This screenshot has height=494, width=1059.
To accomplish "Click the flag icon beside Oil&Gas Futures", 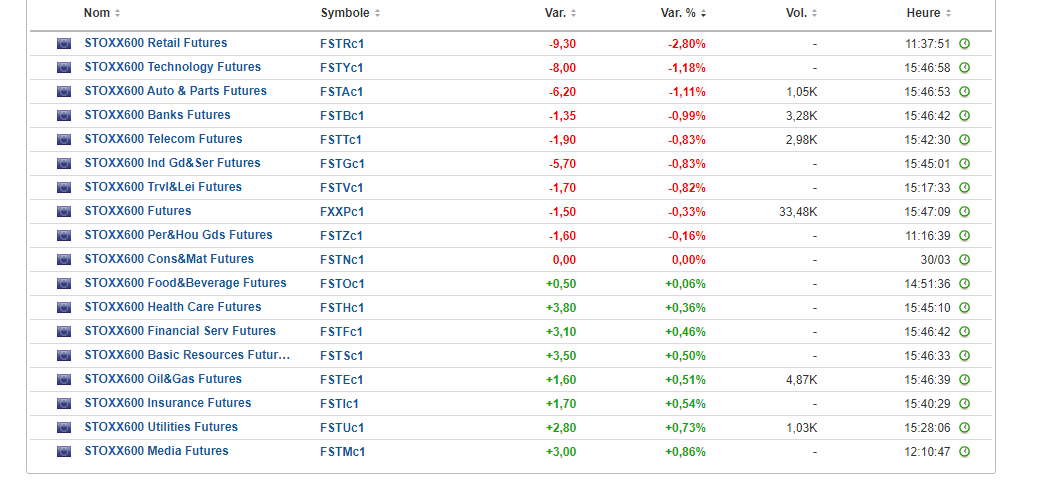I will click(64, 380).
